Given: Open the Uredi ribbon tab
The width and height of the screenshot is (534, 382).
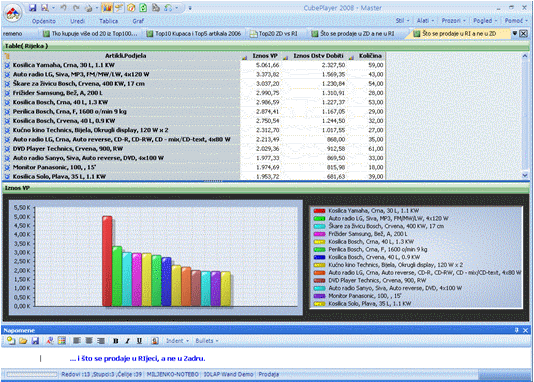Looking at the screenshot, I should (77, 21).
